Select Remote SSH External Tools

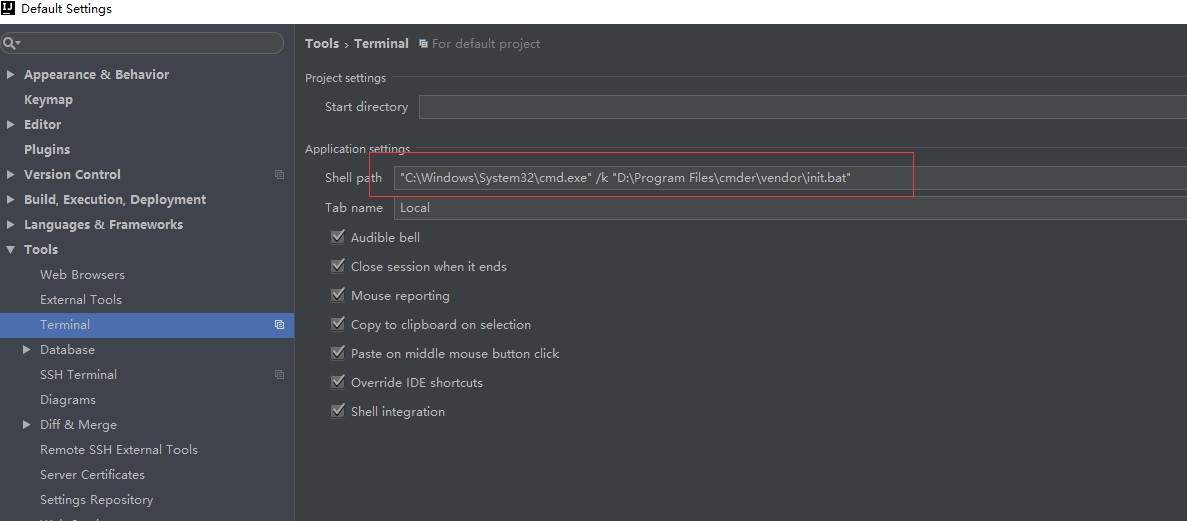point(119,449)
